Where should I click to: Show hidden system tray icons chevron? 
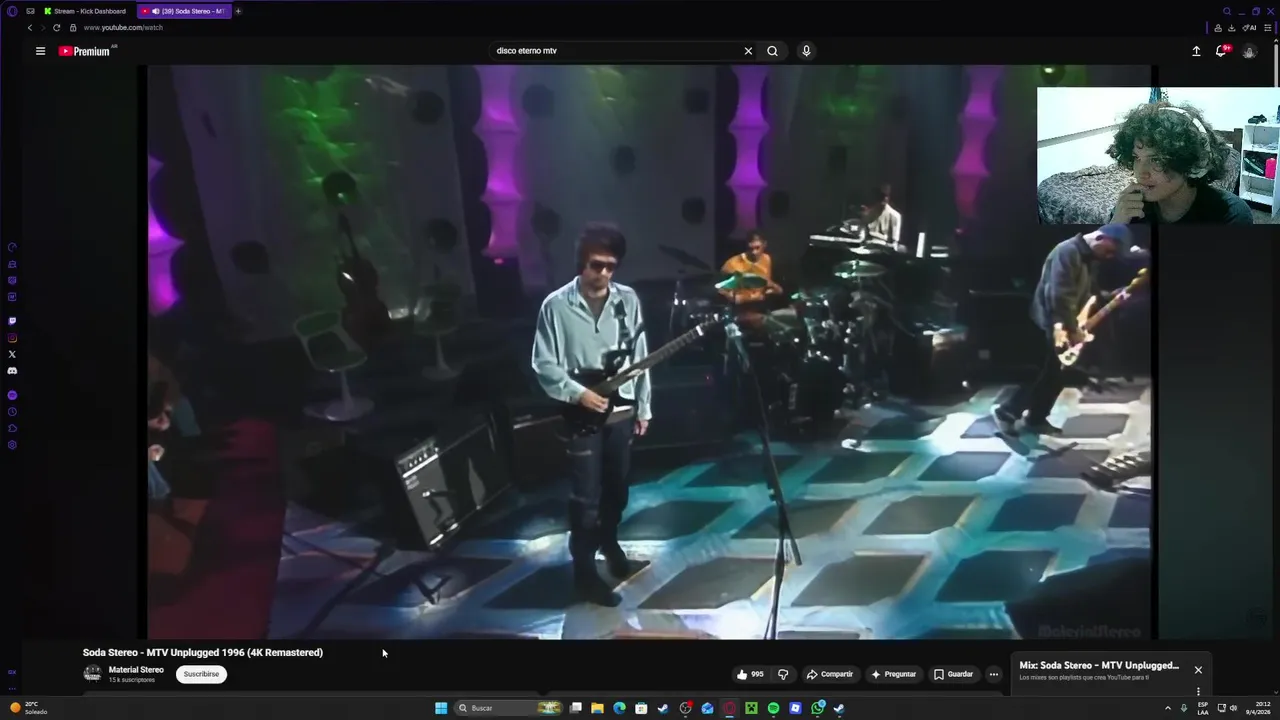point(1168,708)
